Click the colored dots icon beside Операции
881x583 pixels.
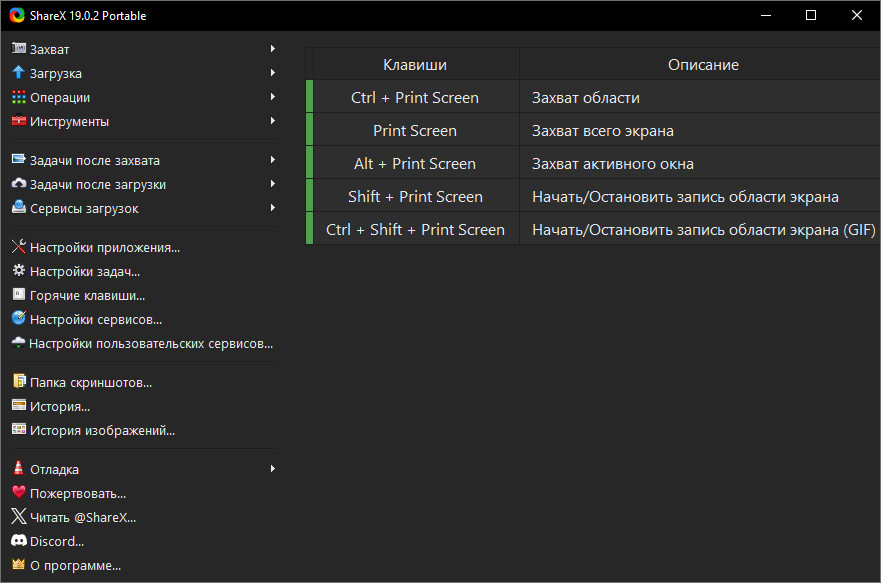[x=18, y=97]
